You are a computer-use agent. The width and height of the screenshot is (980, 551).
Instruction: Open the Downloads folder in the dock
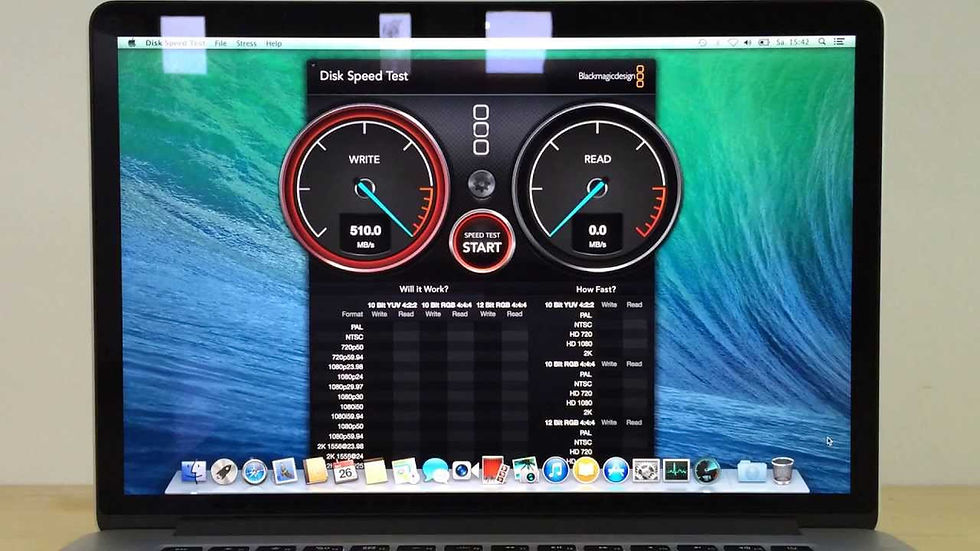pyautogui.click(x=751, y=471)
